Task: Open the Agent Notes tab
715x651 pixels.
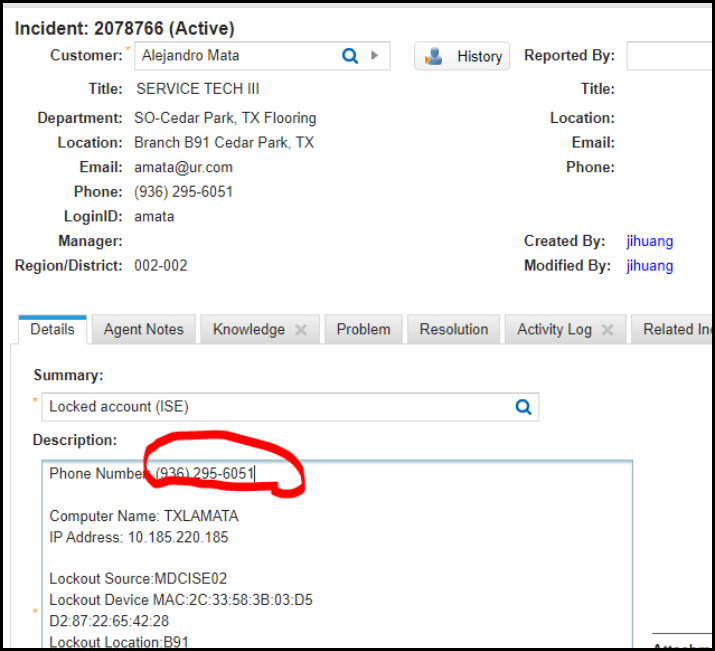Action: [144, 329]
